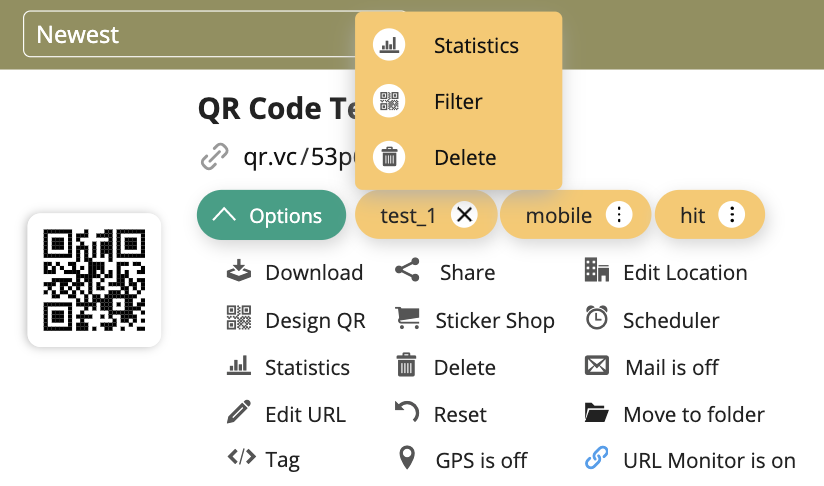Click Delete in the tag popup menu

tap(464, 158)
